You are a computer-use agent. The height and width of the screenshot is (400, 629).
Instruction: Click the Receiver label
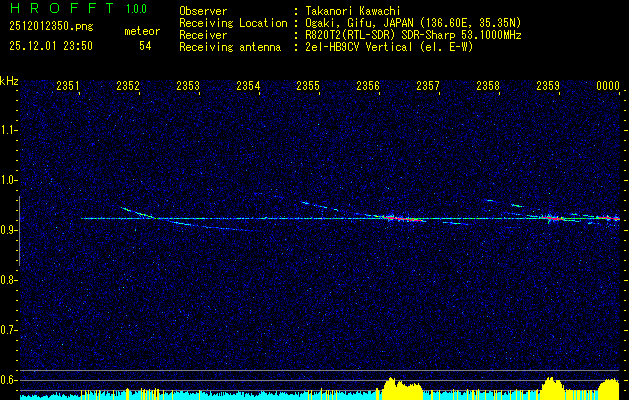click(203, 35)
